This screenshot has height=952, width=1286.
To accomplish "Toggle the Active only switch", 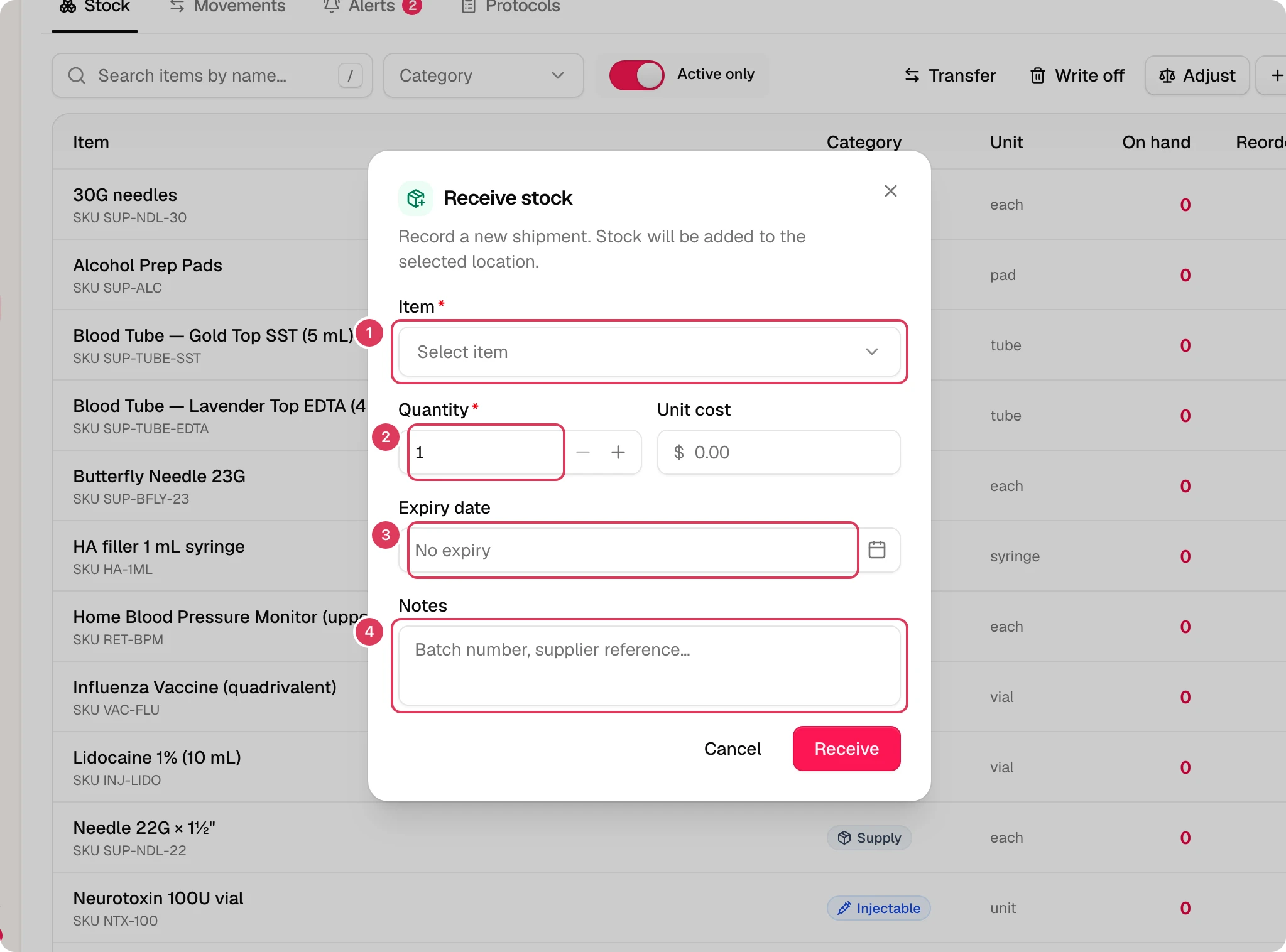I will (x=636, y=75).
